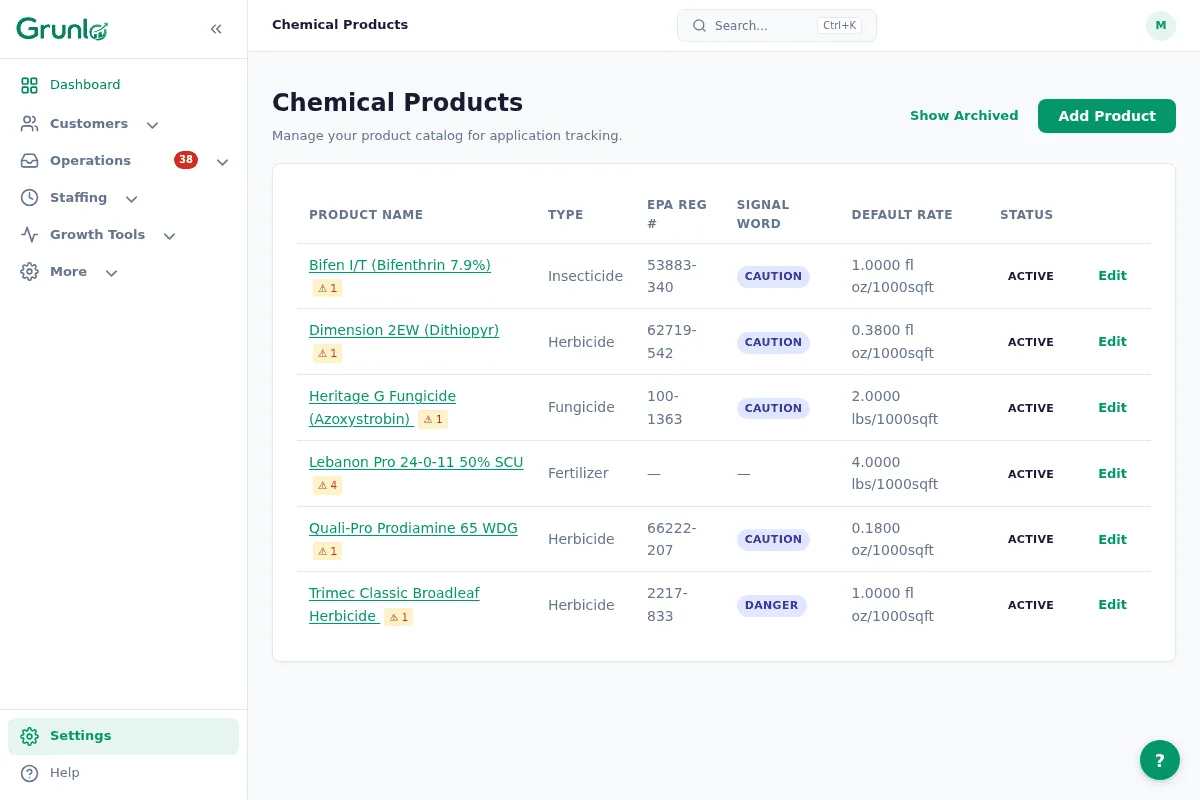This screenshot has height=800, width=1200.
Task: Click the Customers people icon
Action: point(30,124)
